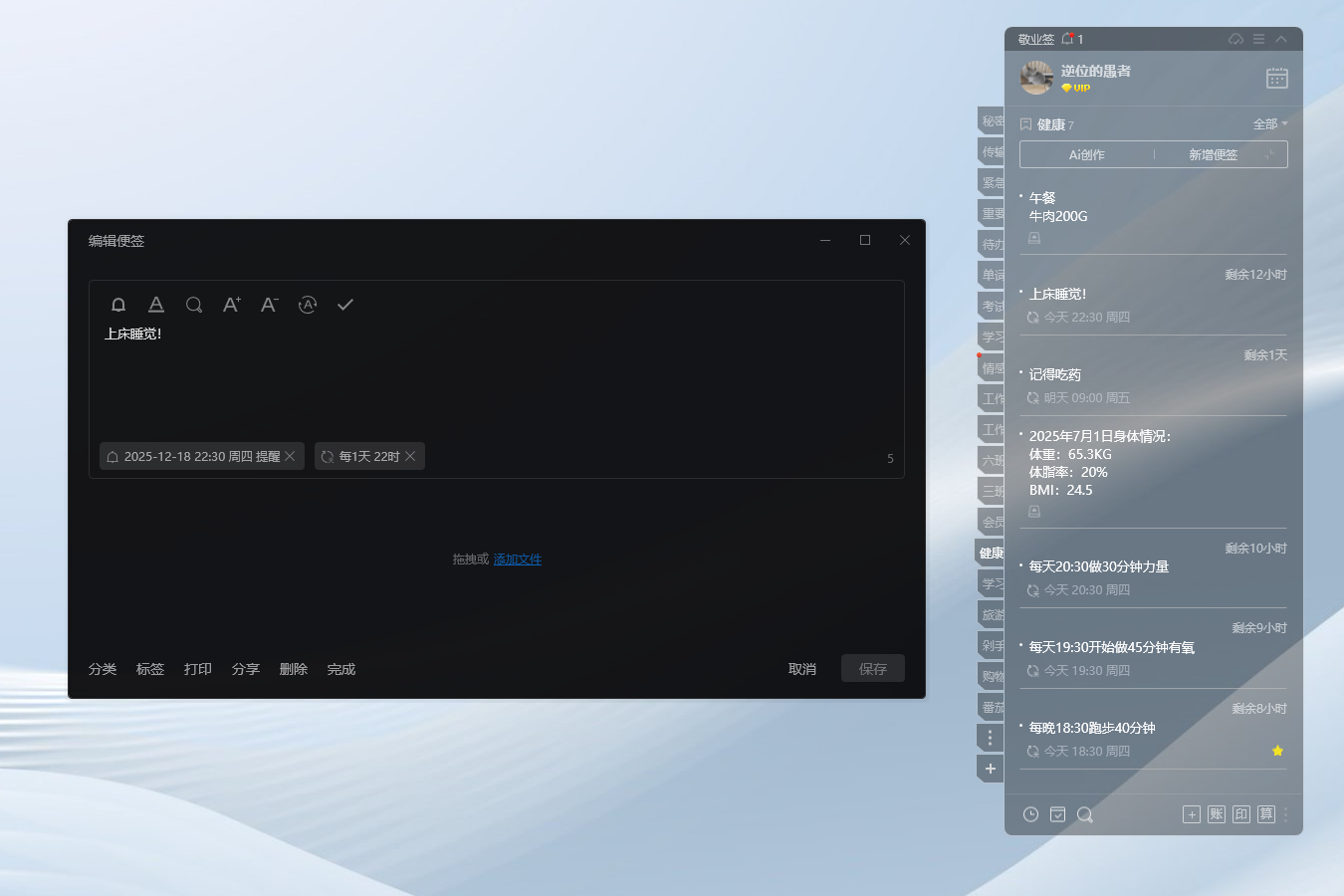The height and width of the screenshot is (896, 1344).
Task: Open the calendar icon beside the username
Action: click(x=1277, y=78)
